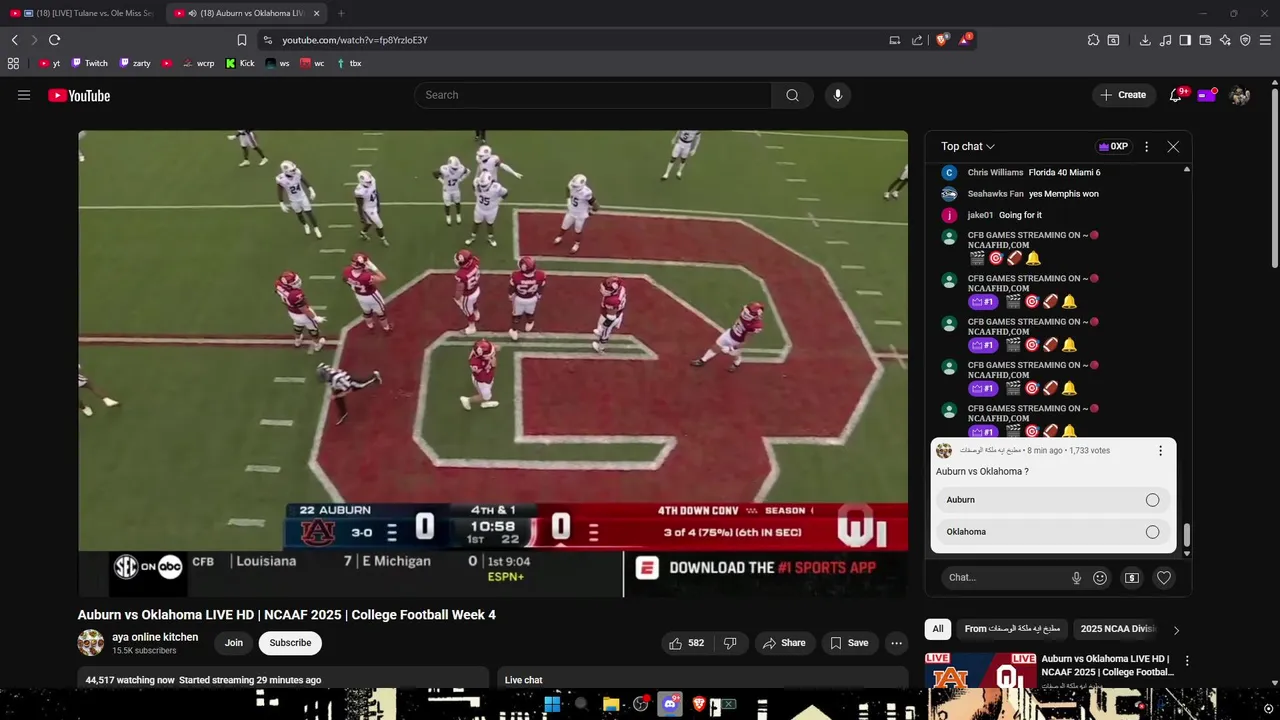Focus the YouTube search field
The height and width of the screenshot is (720, 1280).
pyautogui.click(x=592, y=95)
